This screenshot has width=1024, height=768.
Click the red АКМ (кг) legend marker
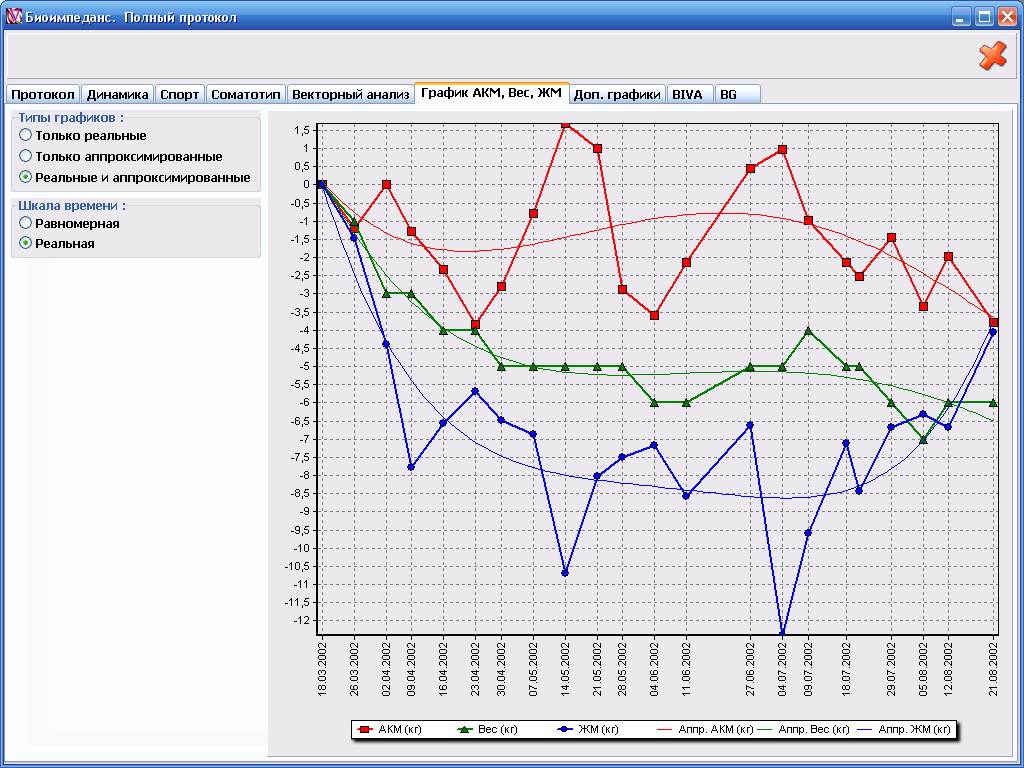[x=366, y=730]
